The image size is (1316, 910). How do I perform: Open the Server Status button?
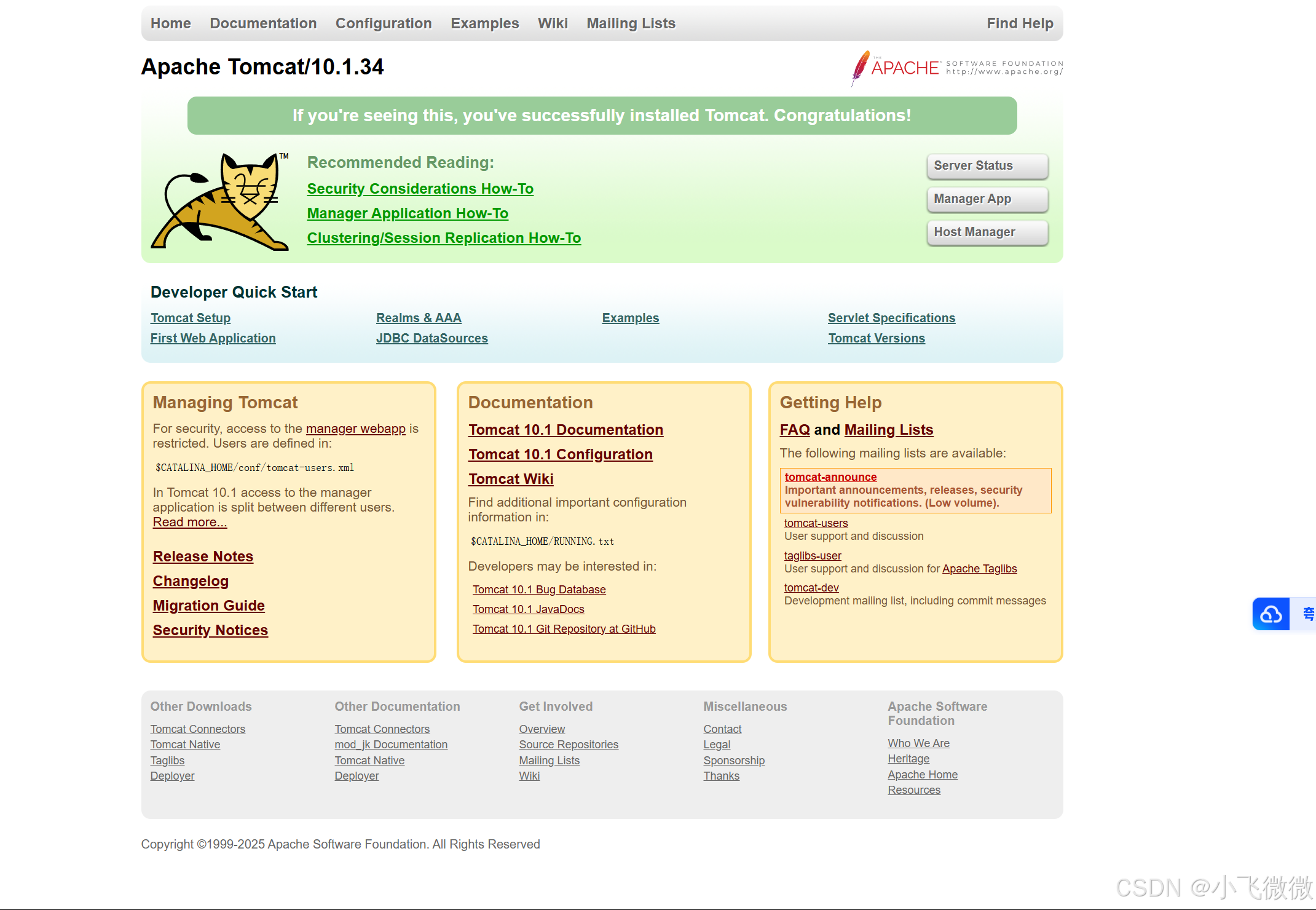click(x=987, y=166)
